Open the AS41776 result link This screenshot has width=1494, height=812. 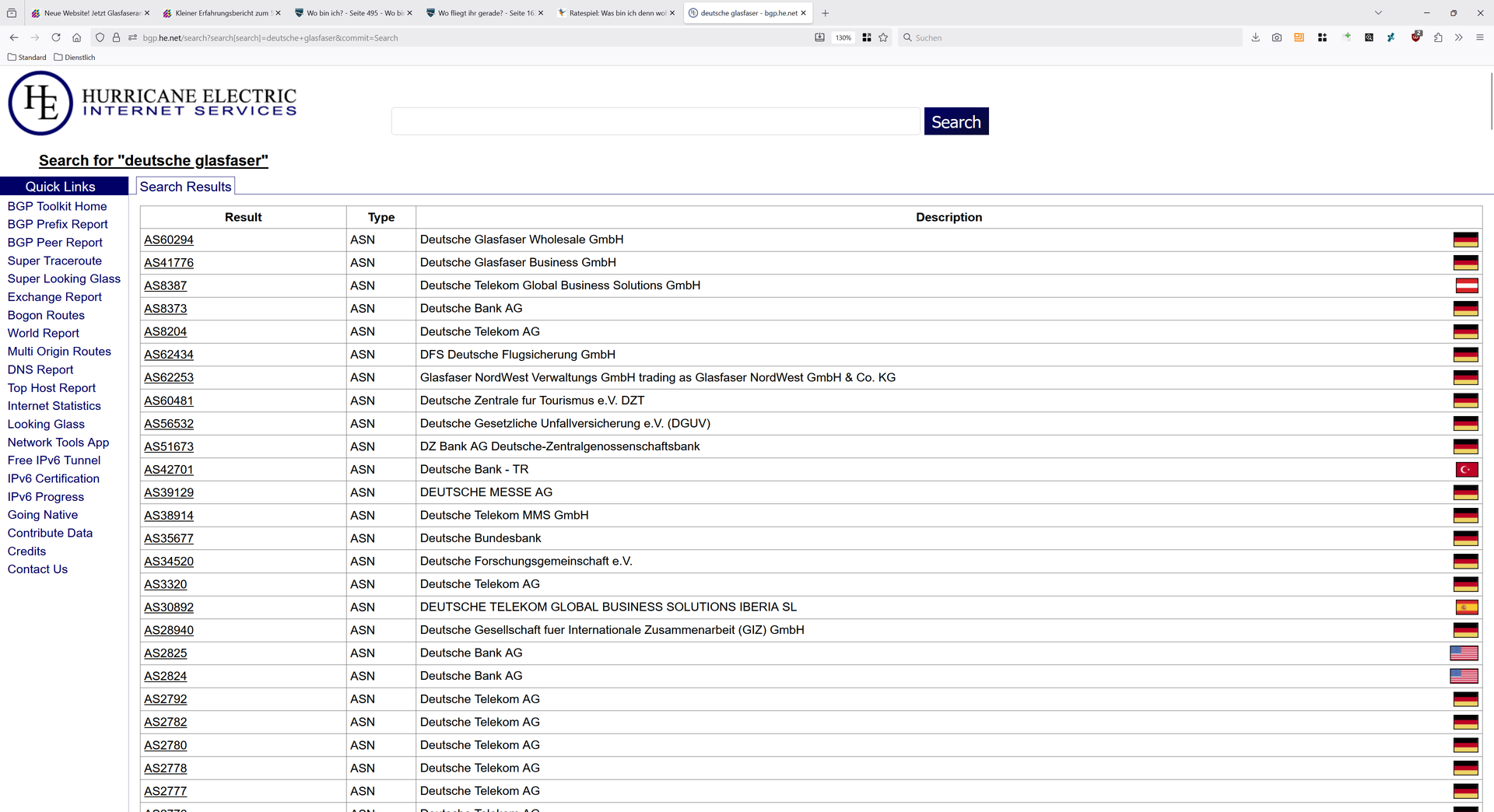pos(169,263)
